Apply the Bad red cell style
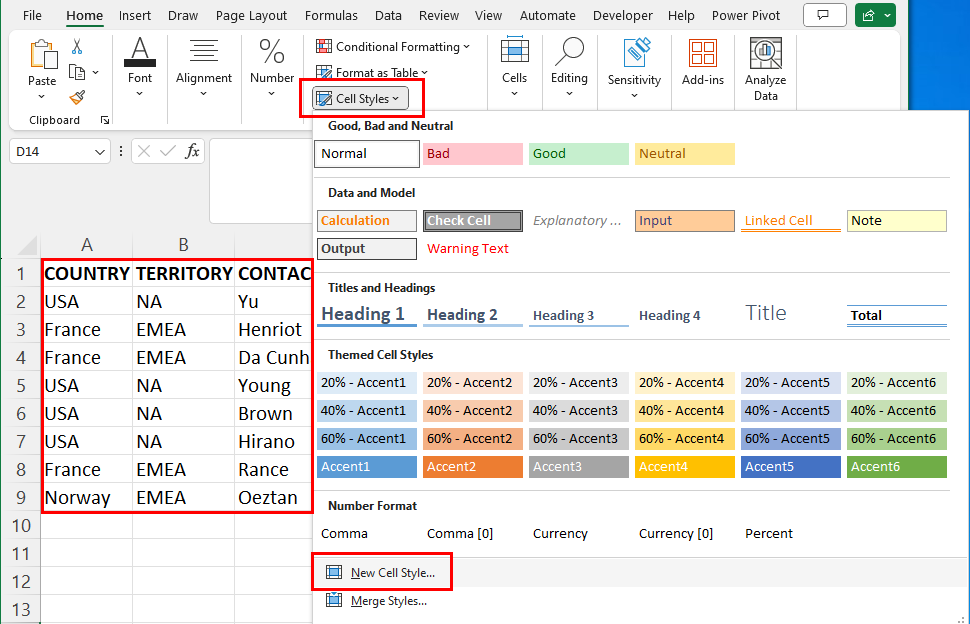The height and width of the screenshot is (624, 970). pyautogui.click(x=473, y=154)
